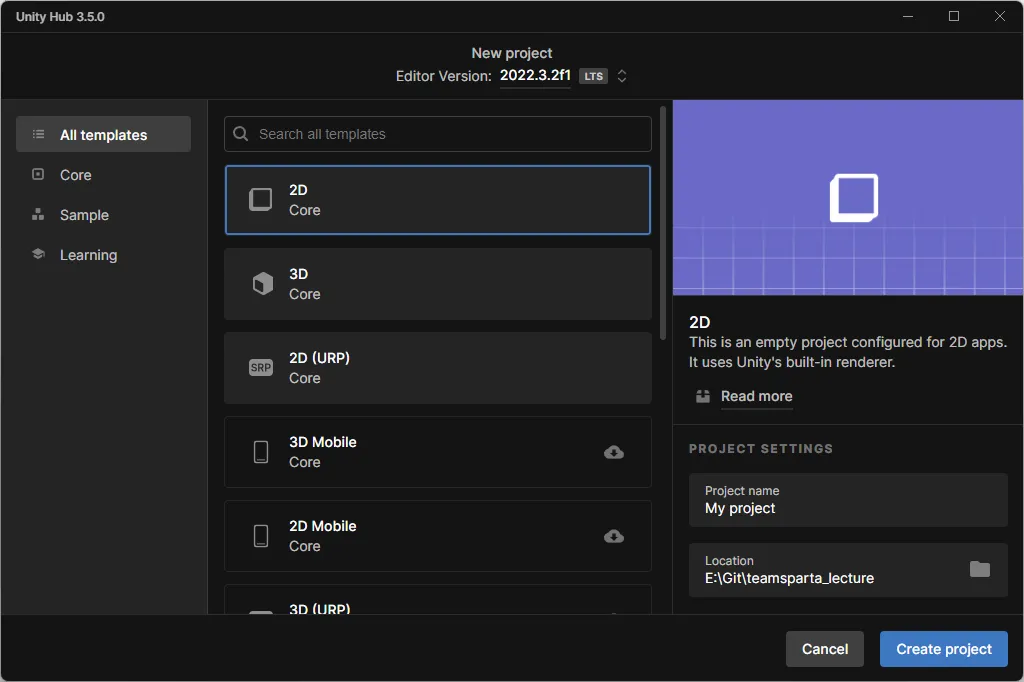The width and height of the screenshot is (1024, 682).
Task: Click the SRP icon of 2D (URP)
Action: pyautogui.click(x=261, y=368)
